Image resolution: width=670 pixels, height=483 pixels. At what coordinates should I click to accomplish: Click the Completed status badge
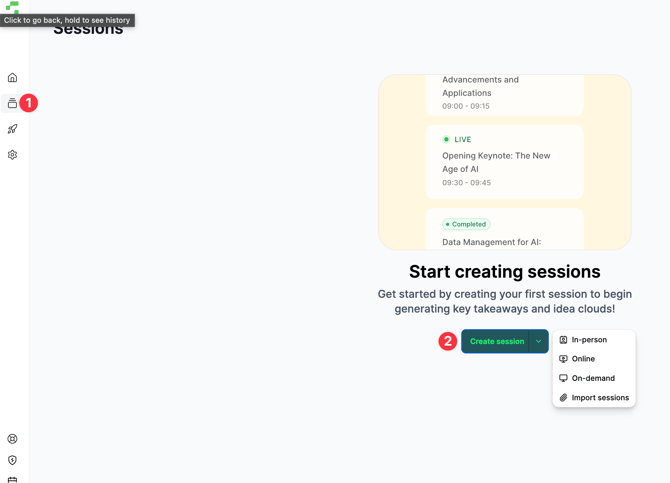[467, 224]
